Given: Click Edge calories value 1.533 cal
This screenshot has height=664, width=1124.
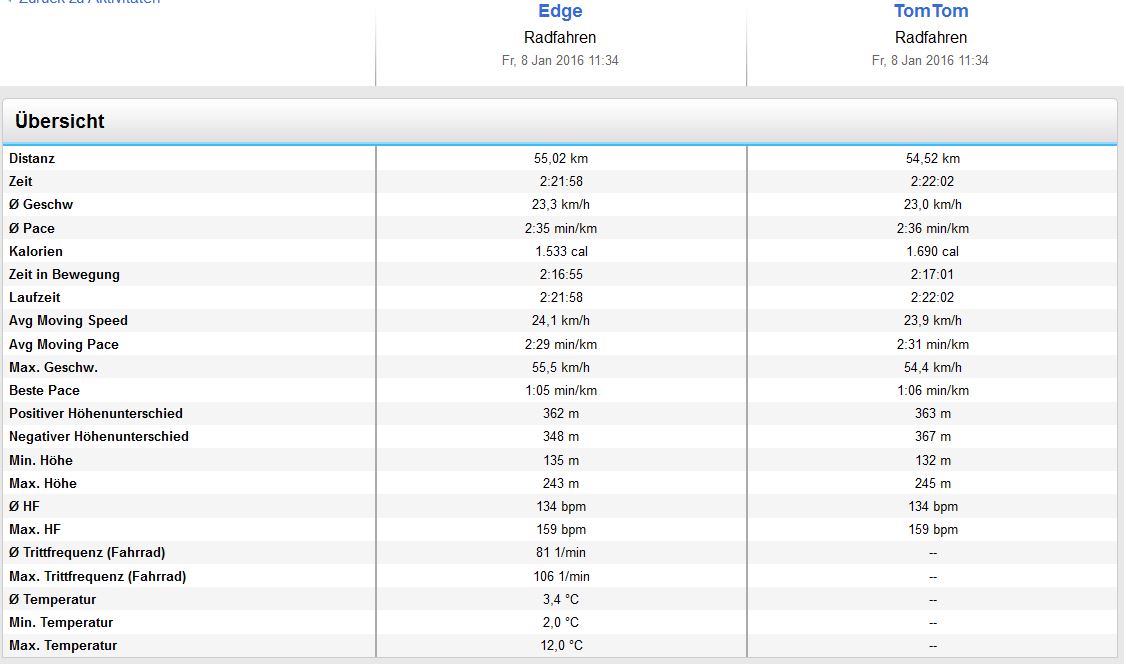Looking at the screenshot, I should tap(560, 251).
